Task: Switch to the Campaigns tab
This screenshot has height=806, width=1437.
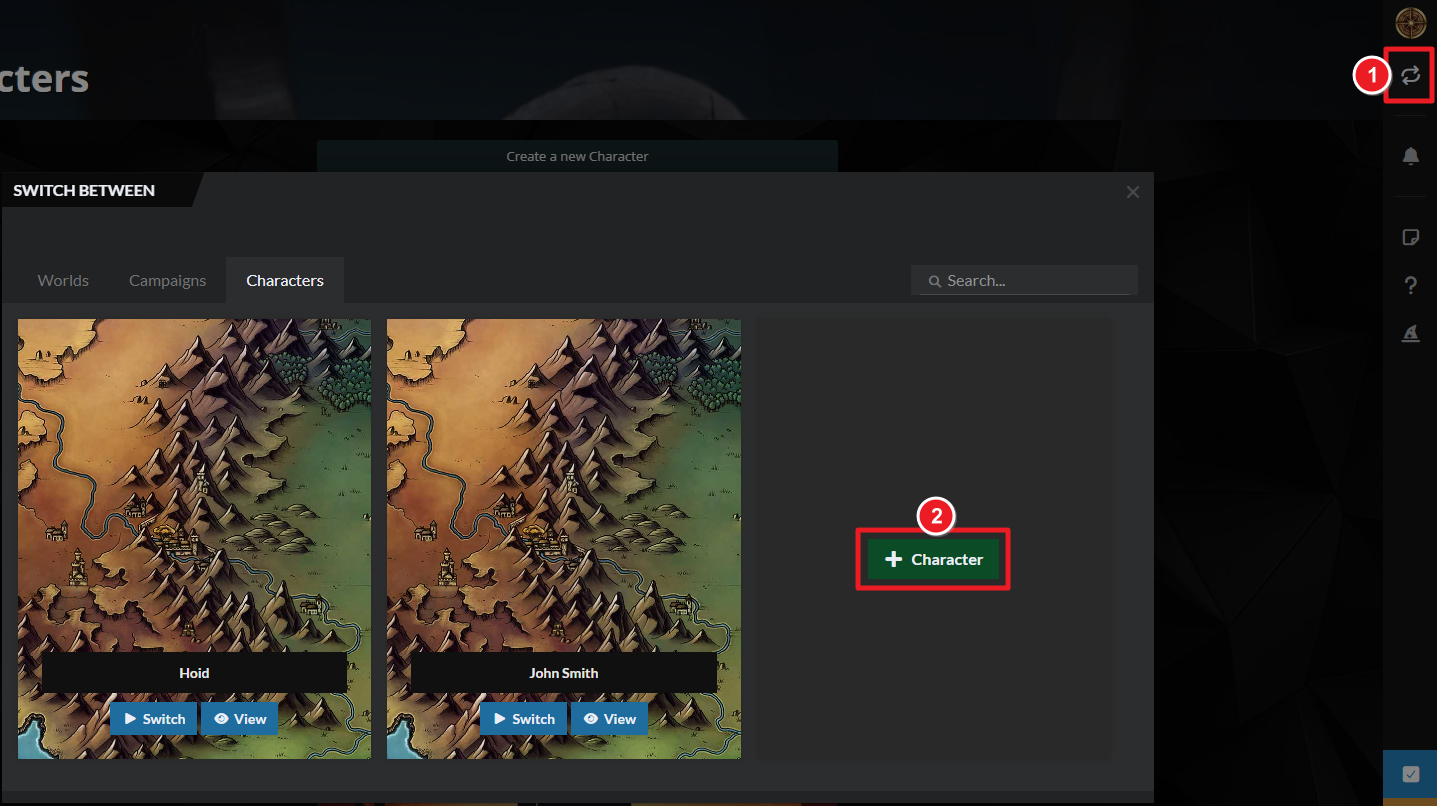Action: pyautogui.click(x=167, y=280)
